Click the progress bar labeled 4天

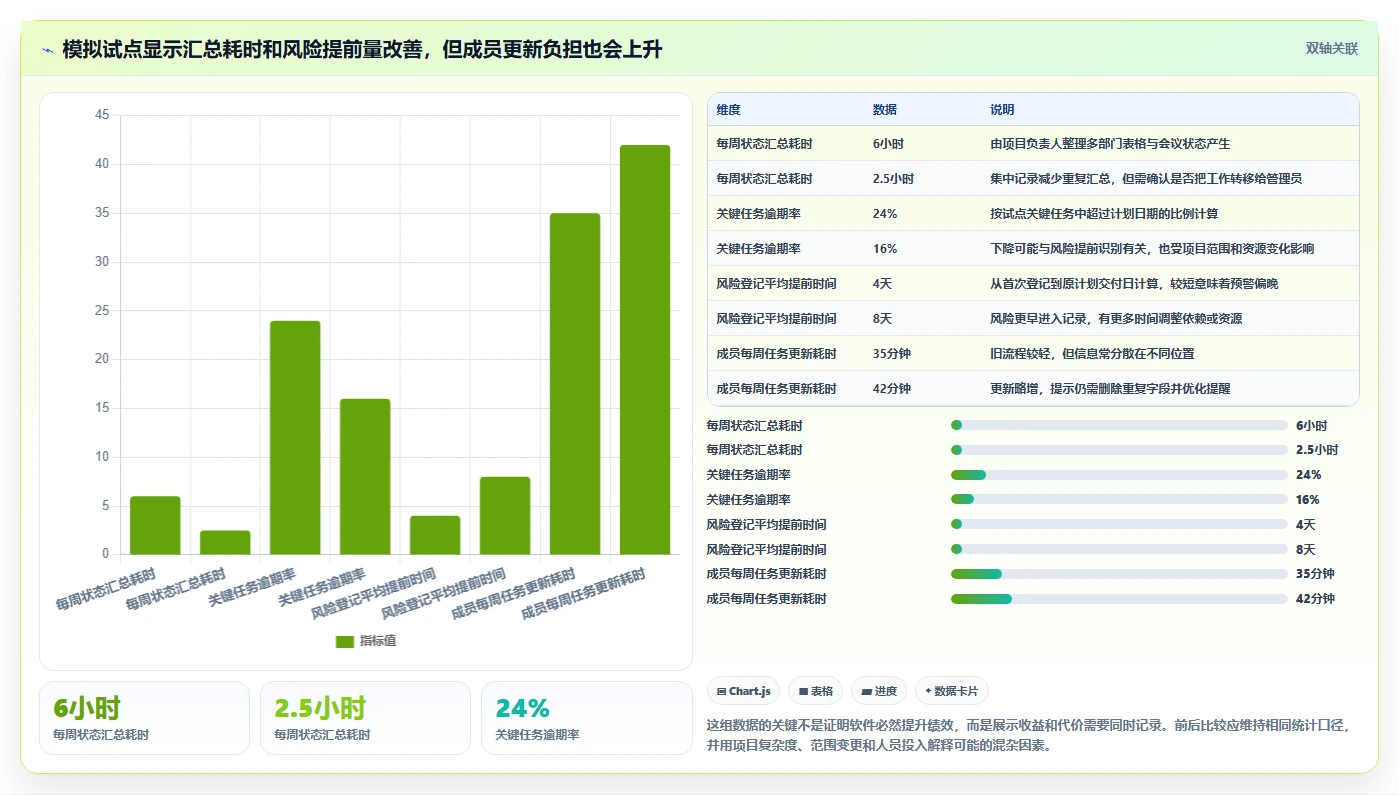(1119, 524)
